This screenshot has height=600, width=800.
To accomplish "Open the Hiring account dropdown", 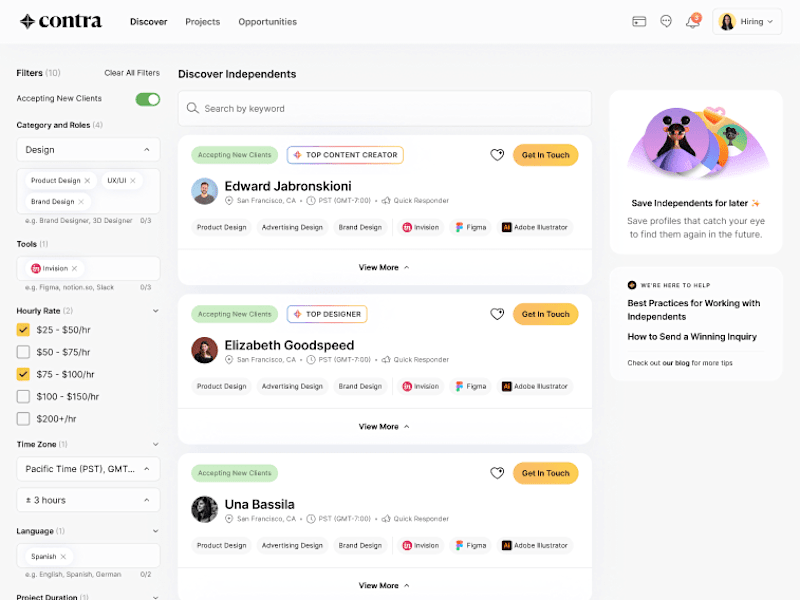I will pyautogui.click(x=747, y=21).
